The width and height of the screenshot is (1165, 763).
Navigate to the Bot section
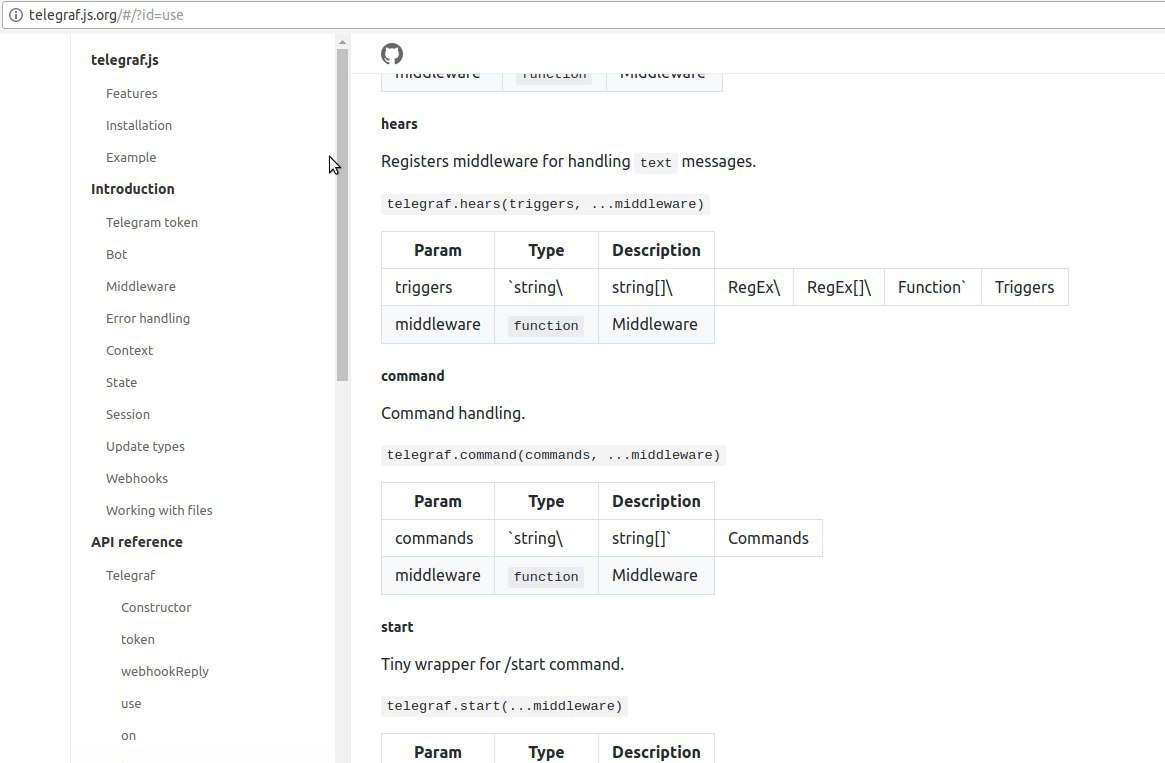tap(117, 254)
